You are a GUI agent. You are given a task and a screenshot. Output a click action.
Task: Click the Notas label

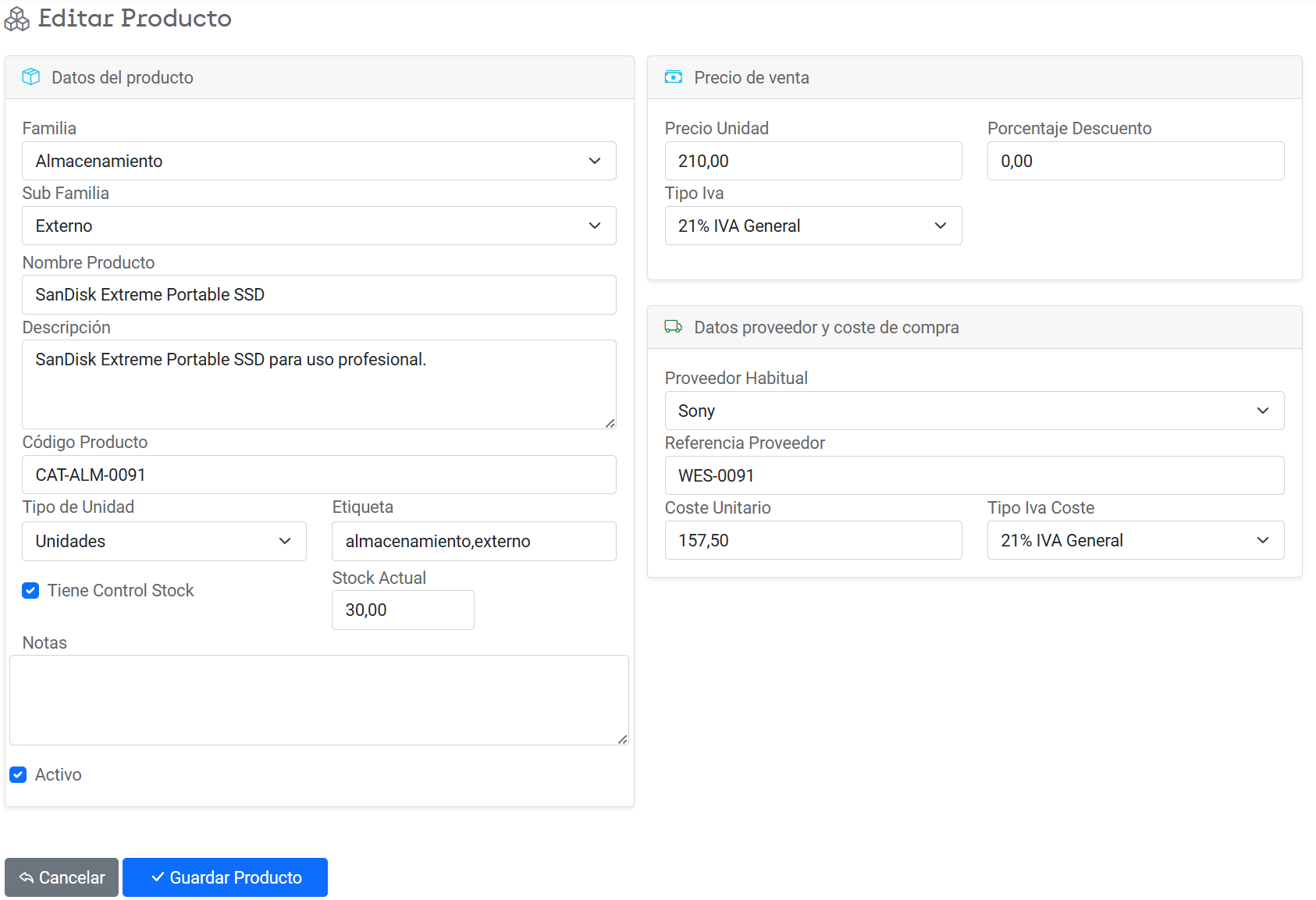pos(44,642)
